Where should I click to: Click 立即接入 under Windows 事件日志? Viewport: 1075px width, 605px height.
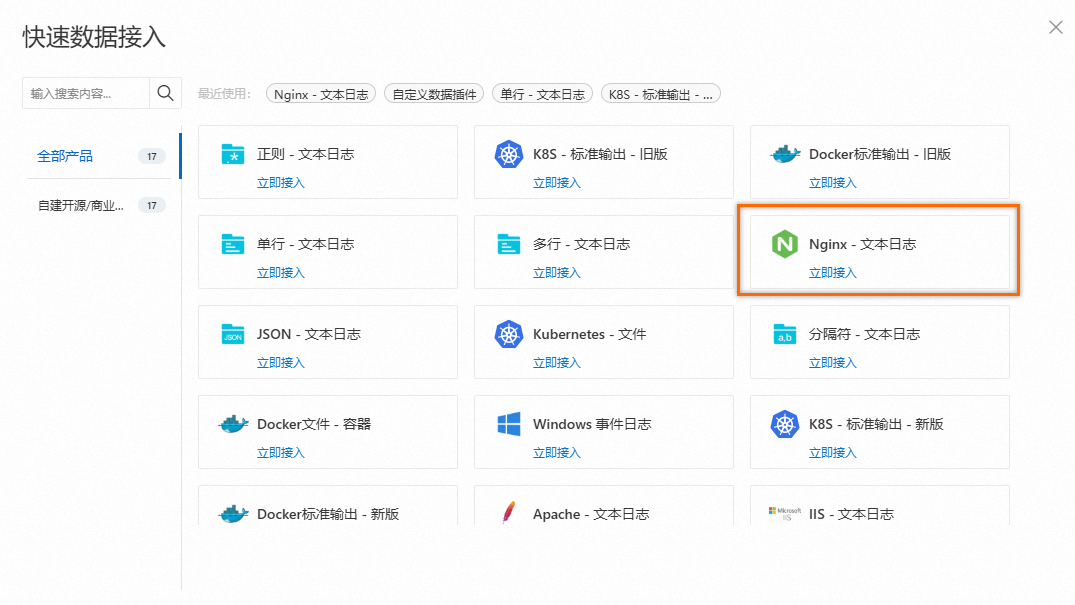coord(557,452)
